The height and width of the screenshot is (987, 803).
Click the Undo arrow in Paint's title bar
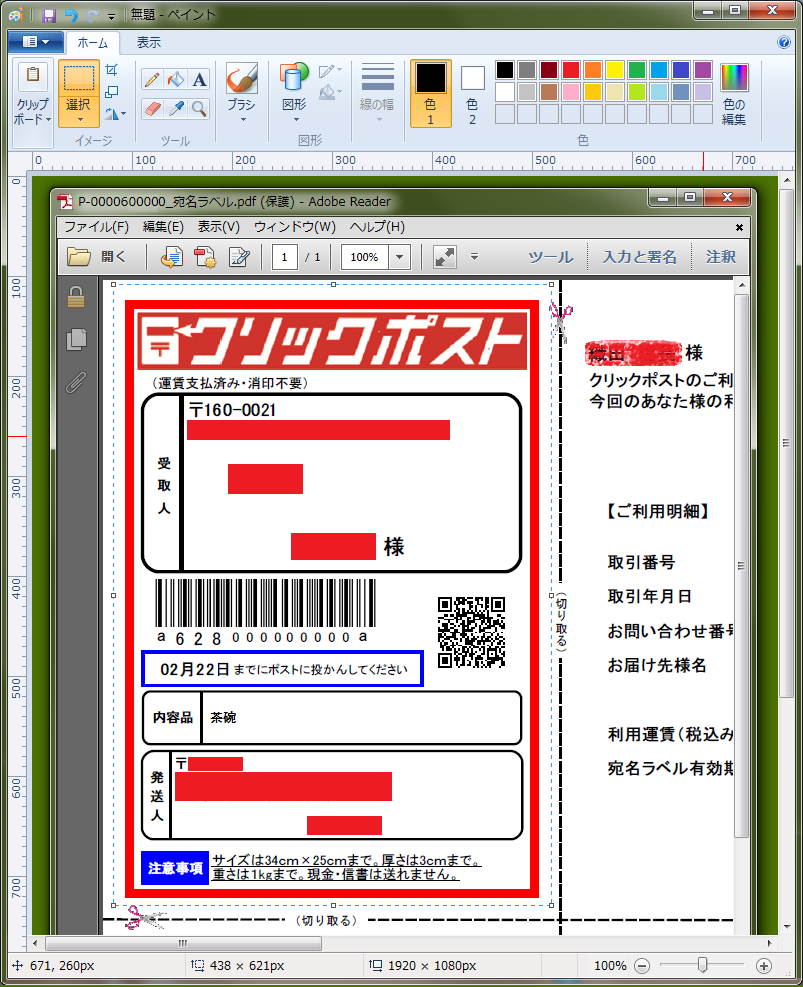click(x=71, y=15)
